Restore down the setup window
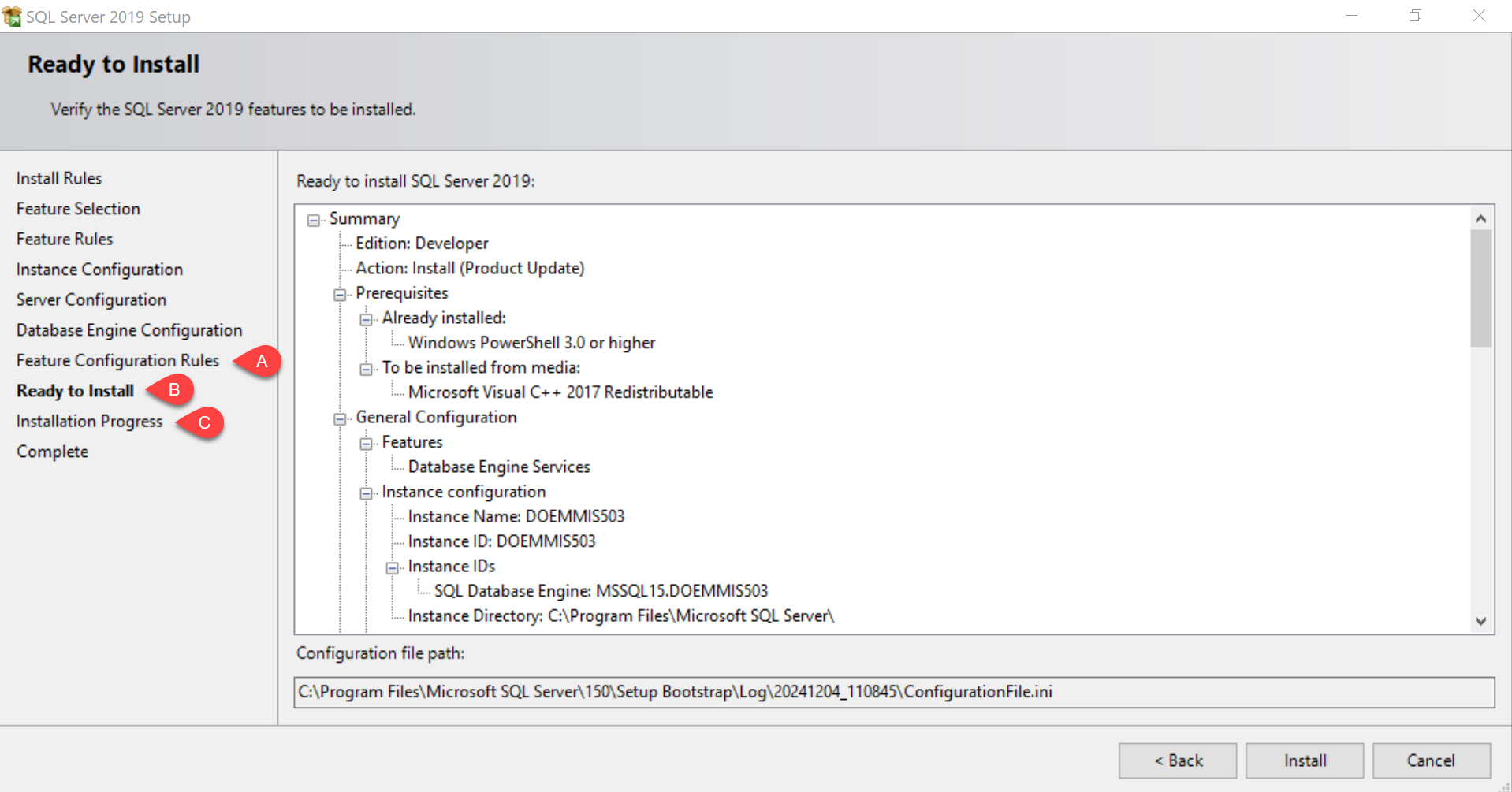The width and height of the screenshot is (1512, 792). click(x=1415, y=16)
